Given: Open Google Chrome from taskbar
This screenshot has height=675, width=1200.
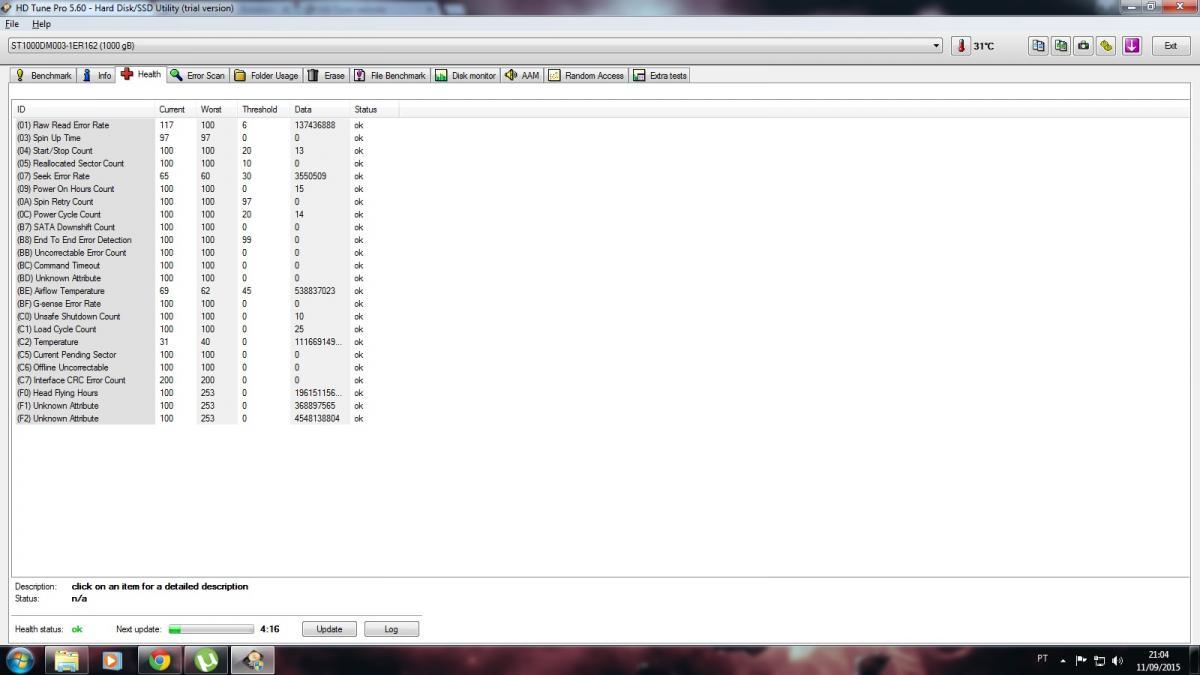Looking at the screenshot, I should (x=160, y=660).
